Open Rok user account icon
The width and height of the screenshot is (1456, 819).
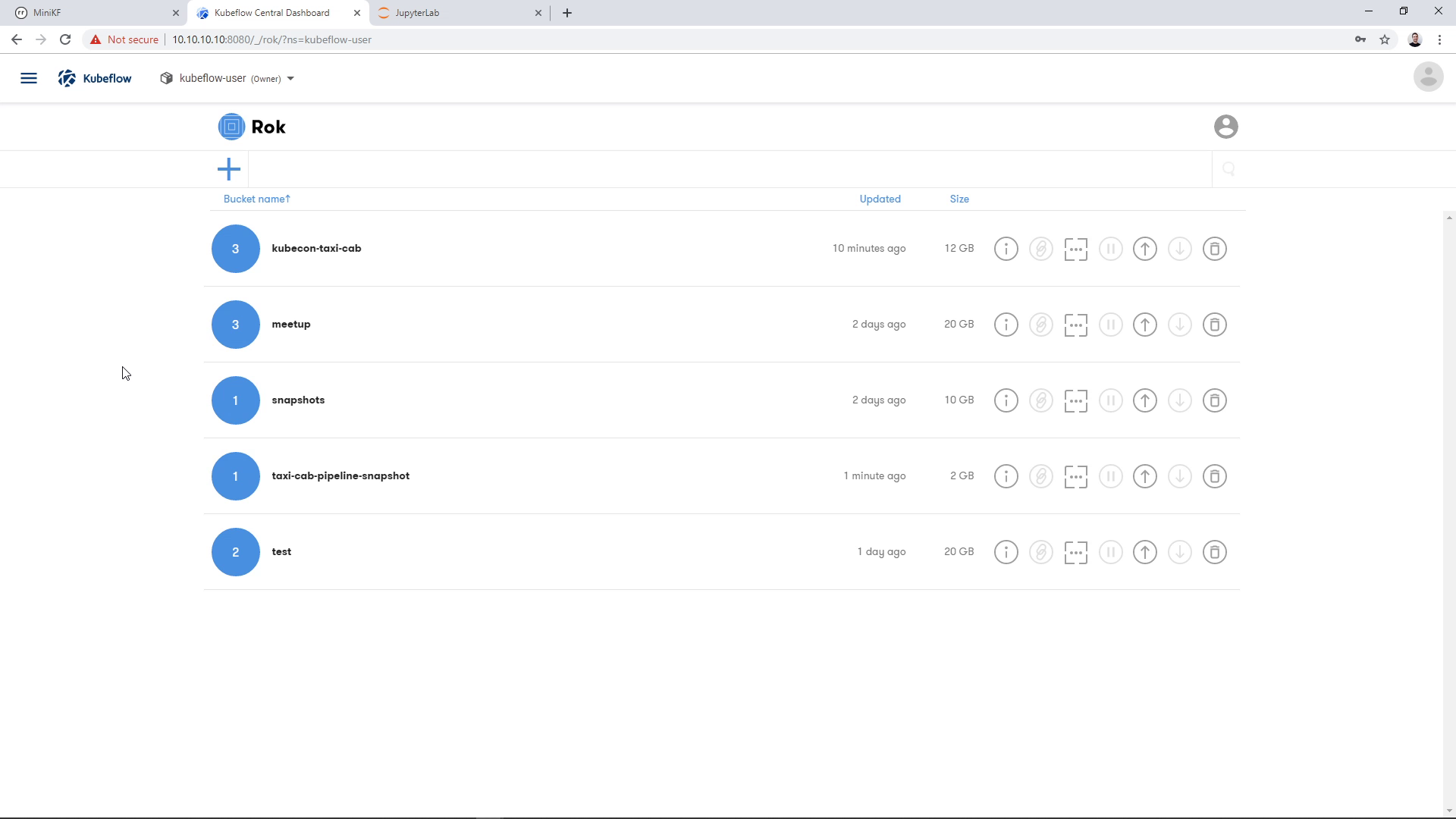1225,127
